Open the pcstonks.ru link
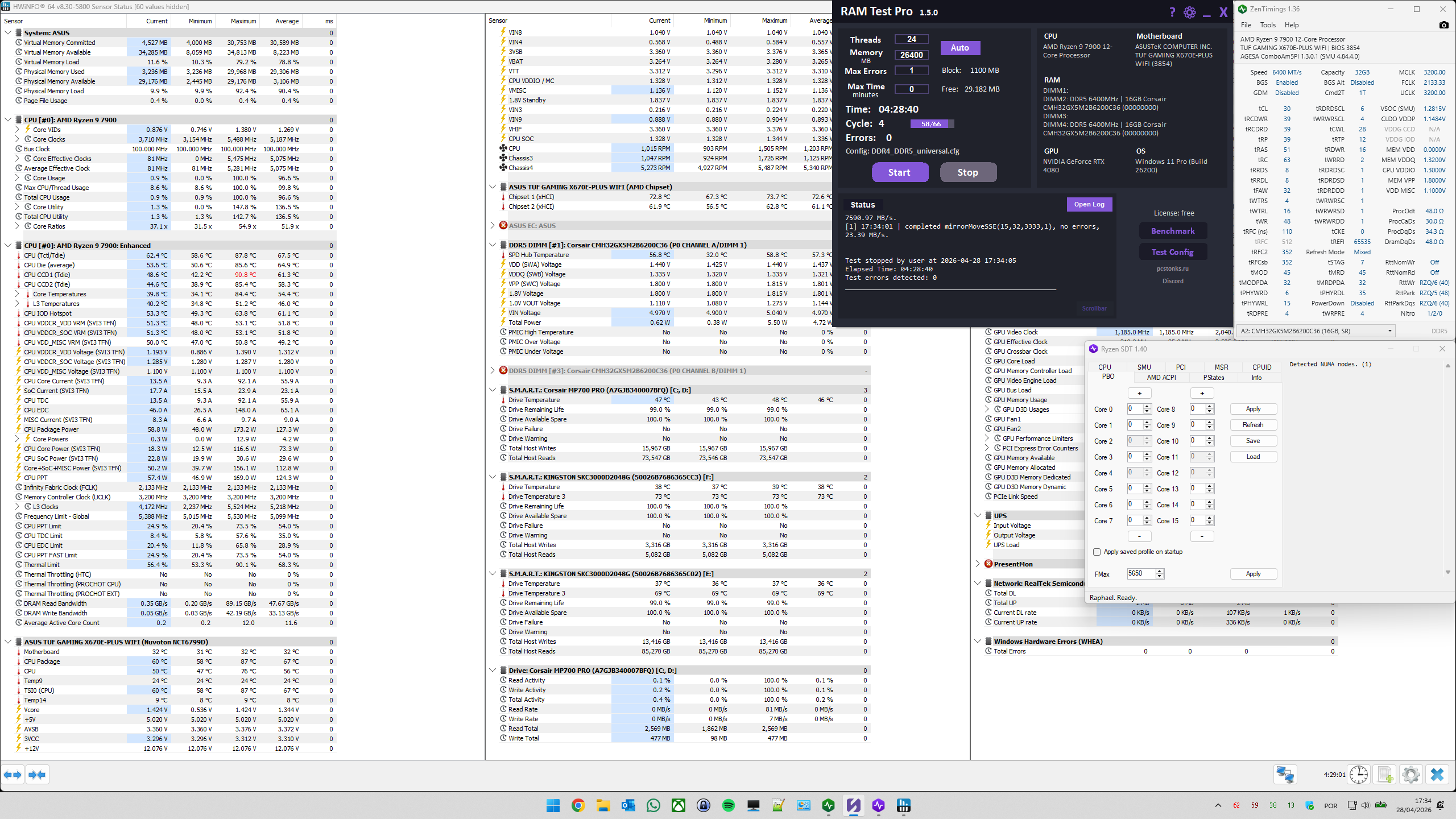Image resolution: width=1456 pixels, height=819 pixels. point(1173,268)
